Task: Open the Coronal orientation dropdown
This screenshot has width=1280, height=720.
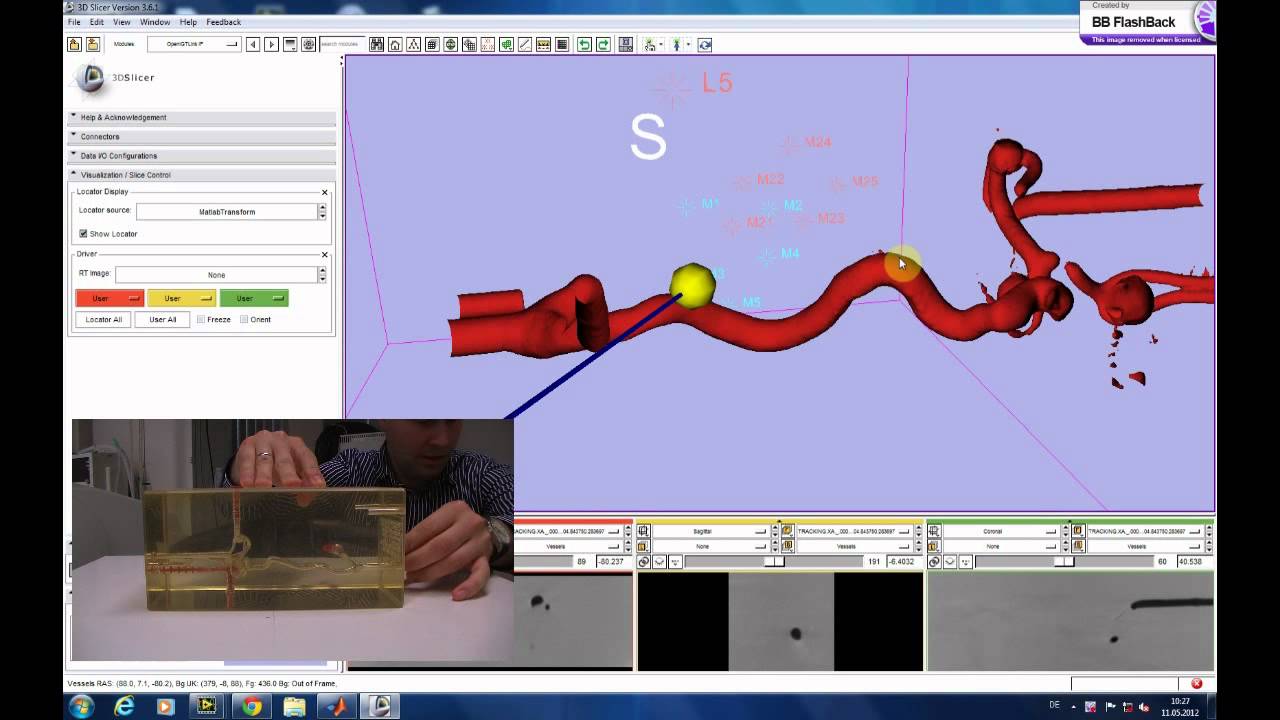Action: point(1001,530)
